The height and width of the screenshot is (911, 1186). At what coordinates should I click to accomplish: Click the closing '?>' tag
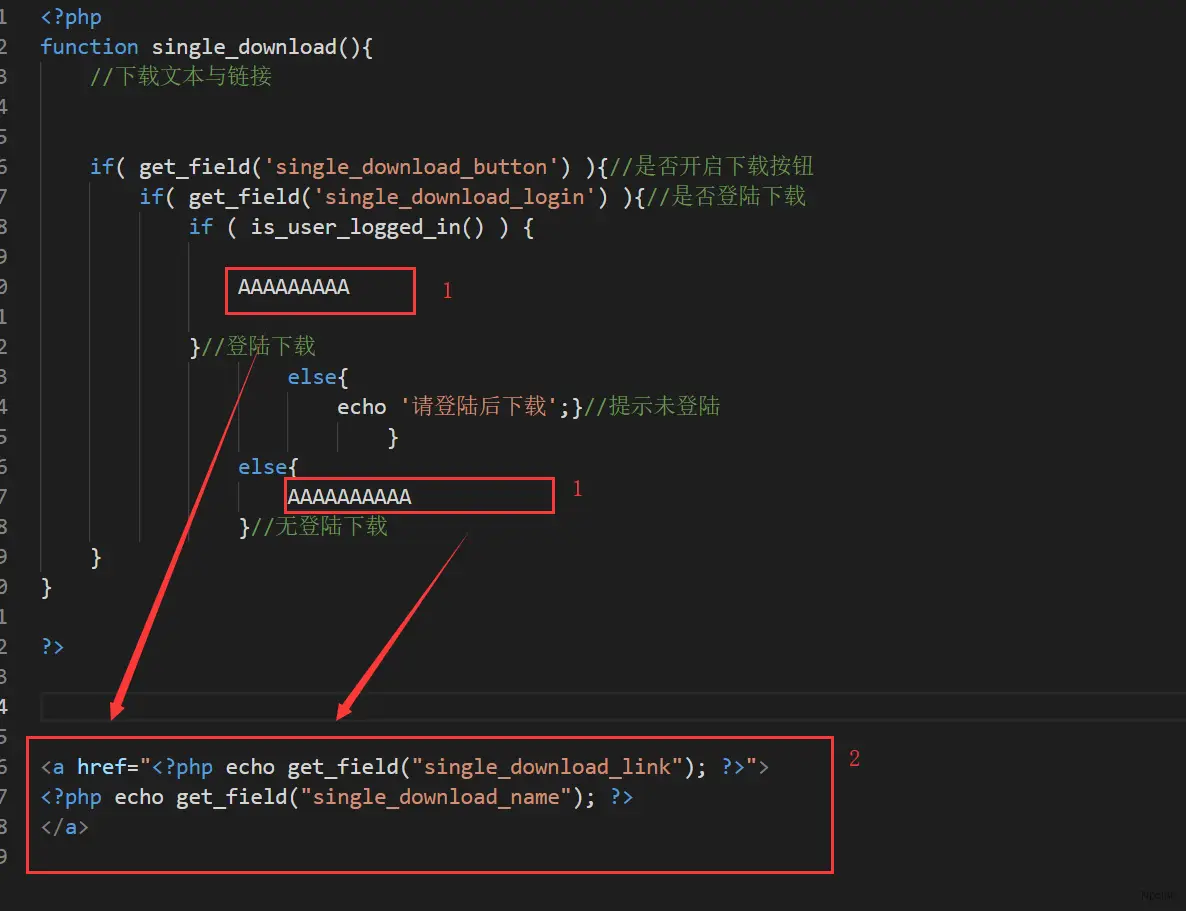pyautogui.click(x=52, y=647)
